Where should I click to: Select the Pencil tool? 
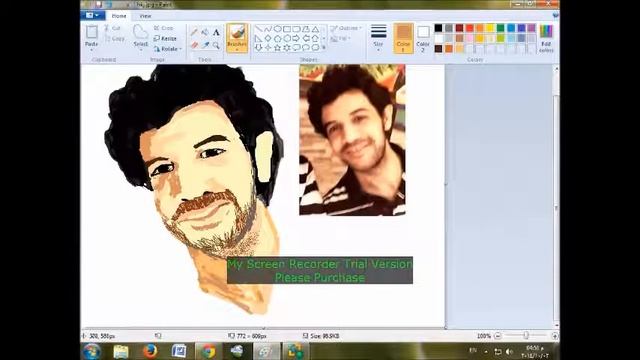(194, 32)
